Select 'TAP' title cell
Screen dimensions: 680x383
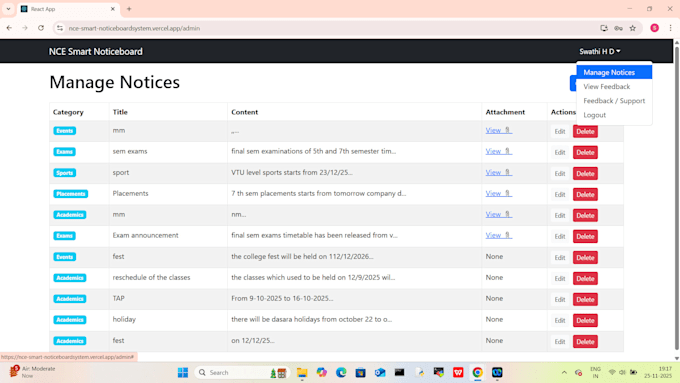click(x=168, y=299)
